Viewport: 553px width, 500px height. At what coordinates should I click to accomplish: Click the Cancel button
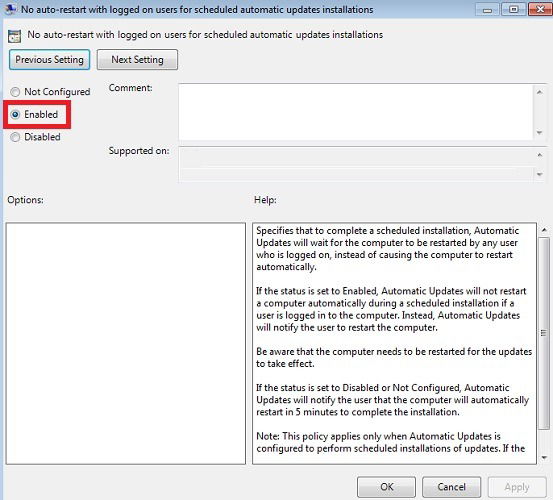coord(451,487)
